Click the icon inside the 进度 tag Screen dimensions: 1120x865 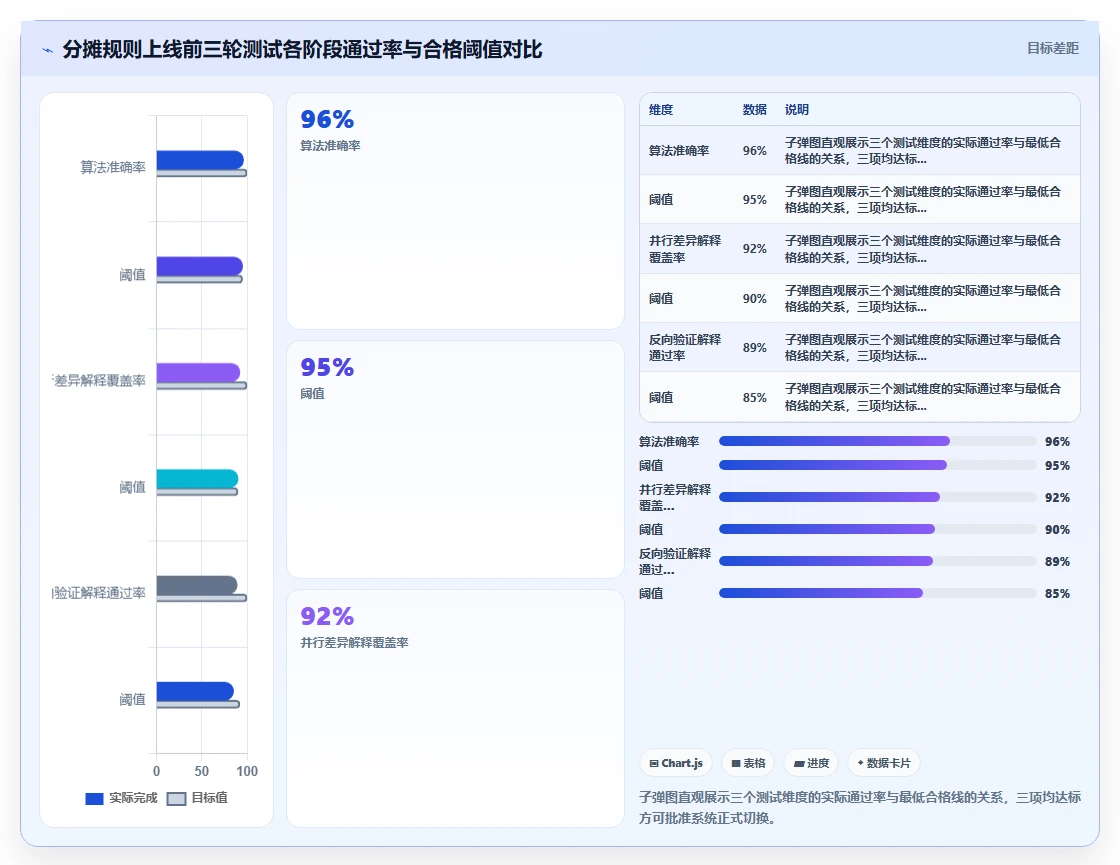coord(799,764)
